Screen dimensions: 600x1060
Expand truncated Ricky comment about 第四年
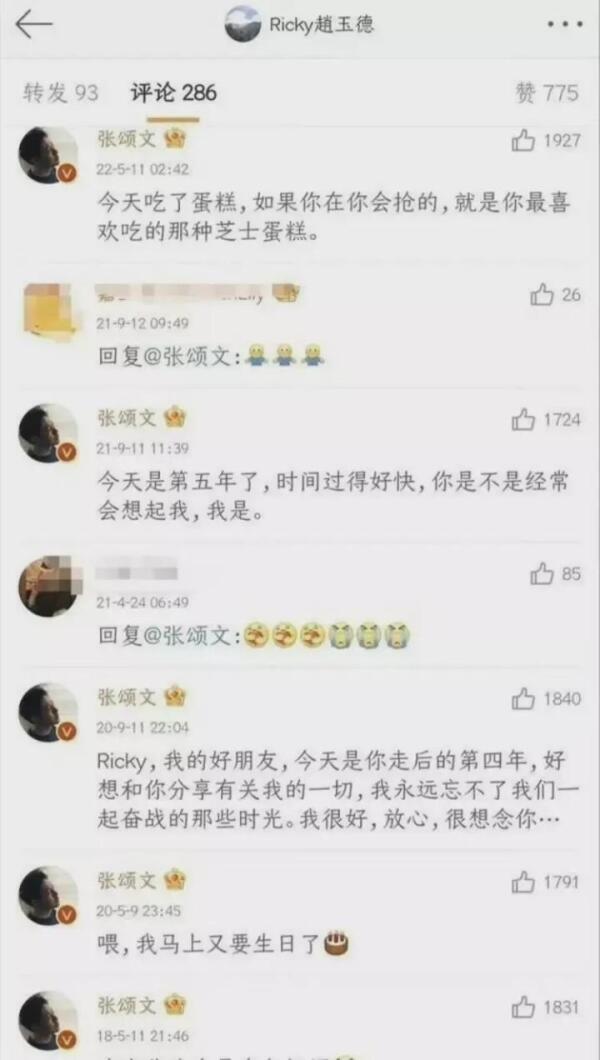pos(331,792)
